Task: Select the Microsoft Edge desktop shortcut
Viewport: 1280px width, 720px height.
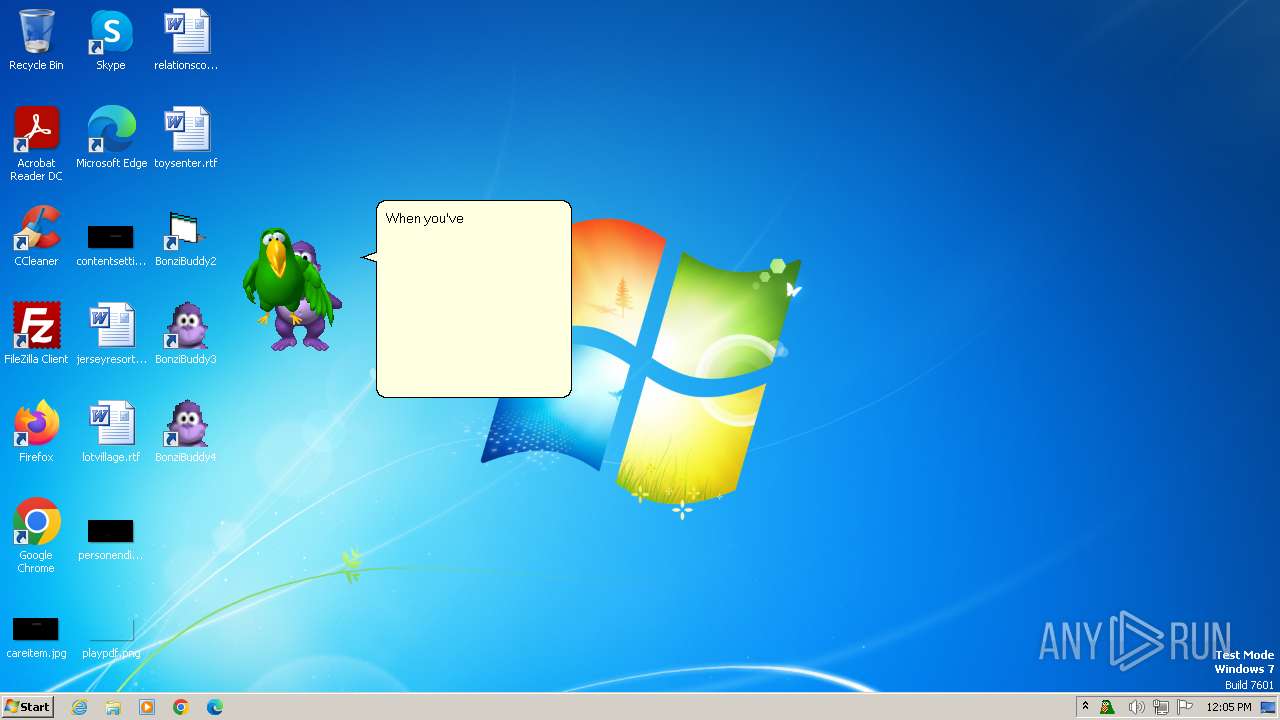Action: pos(111,138)
